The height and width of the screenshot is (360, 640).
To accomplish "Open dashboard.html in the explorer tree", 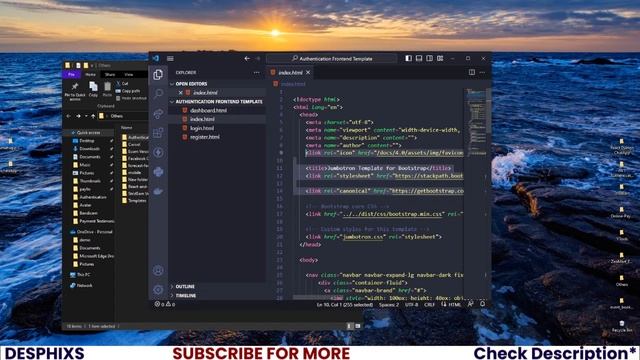I will click(x=208, y=110).
